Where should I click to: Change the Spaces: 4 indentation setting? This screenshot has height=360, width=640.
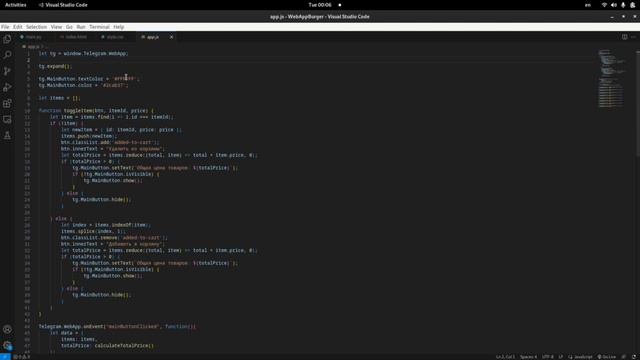pyautogui.click(x=528, y=357)
